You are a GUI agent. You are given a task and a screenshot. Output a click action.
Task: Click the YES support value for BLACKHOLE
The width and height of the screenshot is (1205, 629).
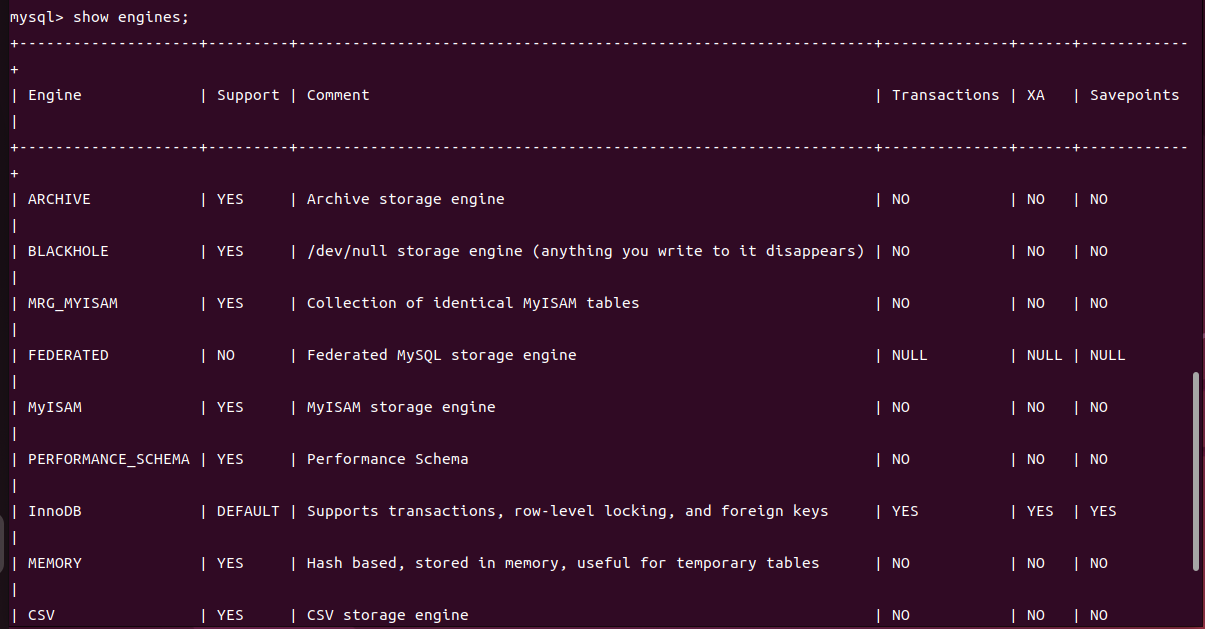pos(230,251)
